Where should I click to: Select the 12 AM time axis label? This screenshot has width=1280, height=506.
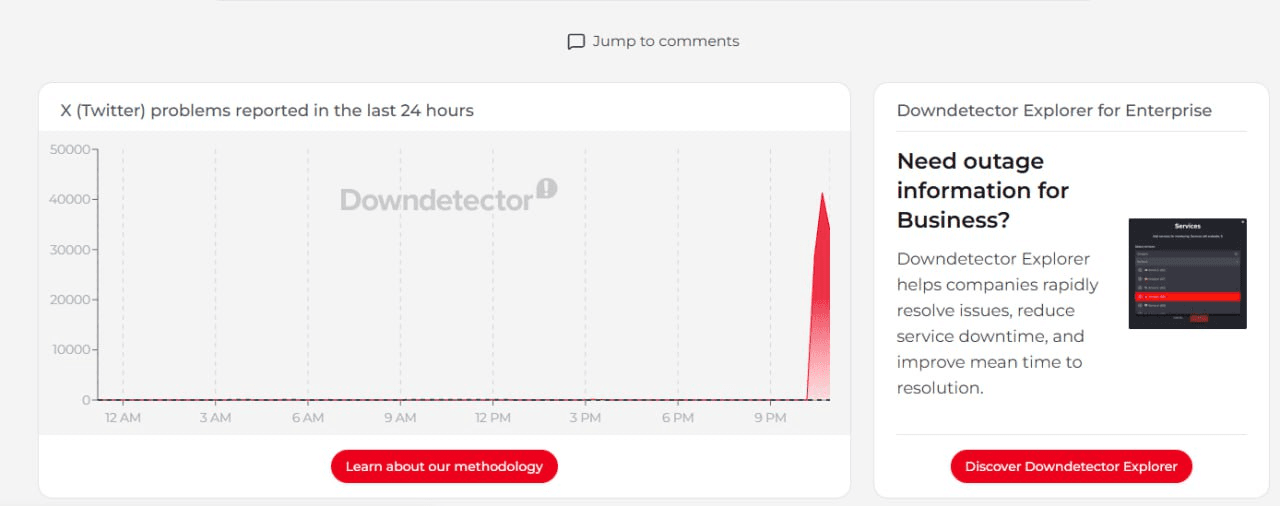tap(123, 417)
